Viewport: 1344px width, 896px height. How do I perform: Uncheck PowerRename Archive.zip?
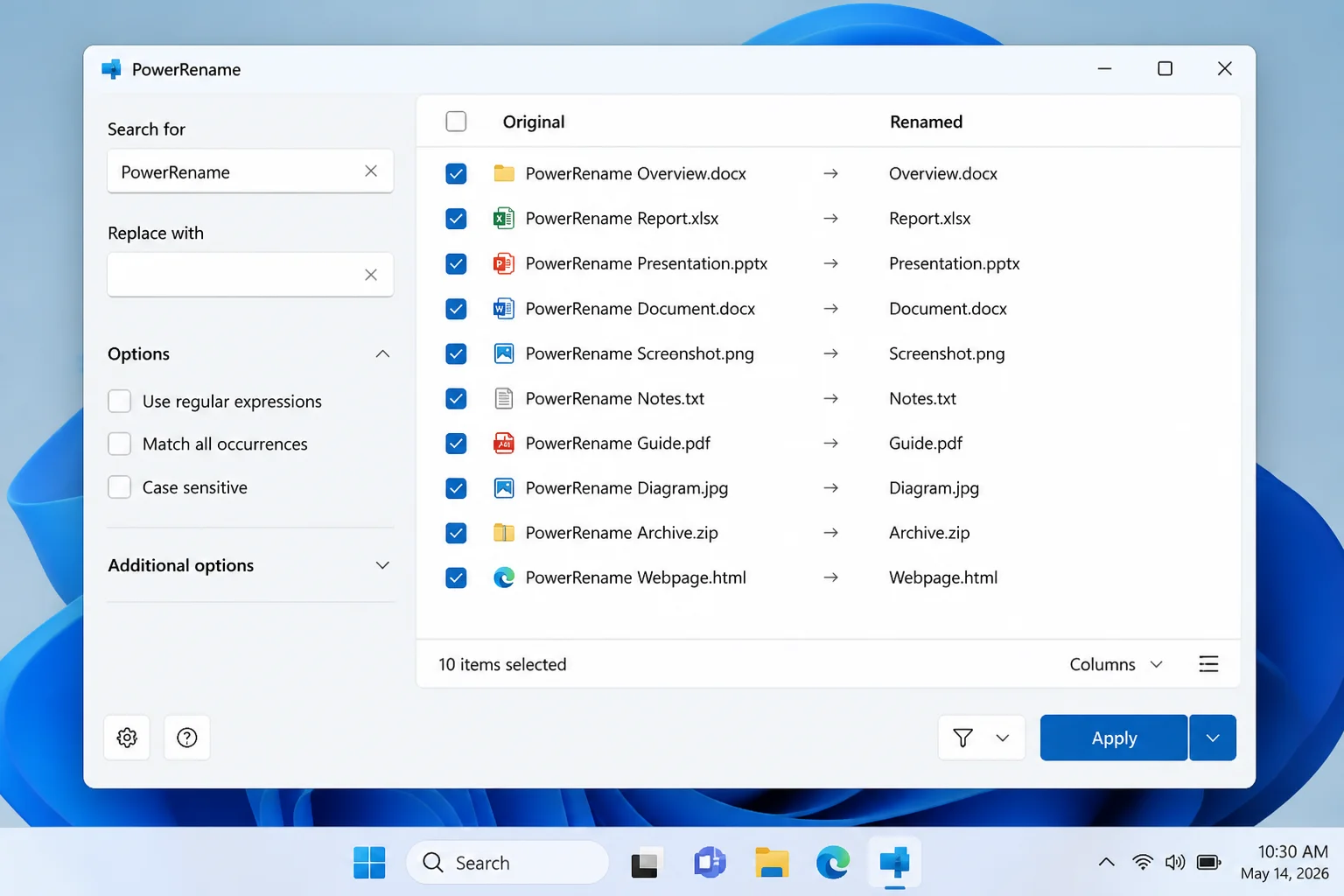[456, 532]
